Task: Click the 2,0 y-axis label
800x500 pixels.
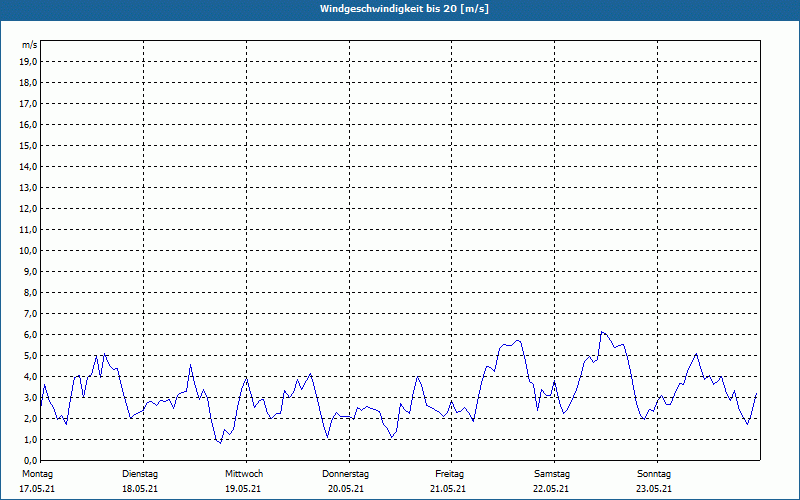Action: 31,418
